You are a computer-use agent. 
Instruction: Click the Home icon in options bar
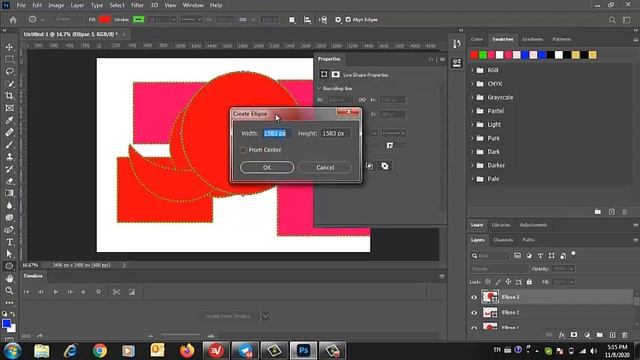pyautogui.click(x=13, y=20)
